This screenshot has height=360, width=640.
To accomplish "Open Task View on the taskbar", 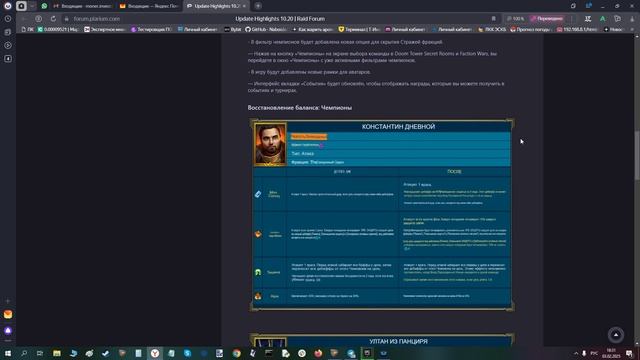I will point(40,353).
